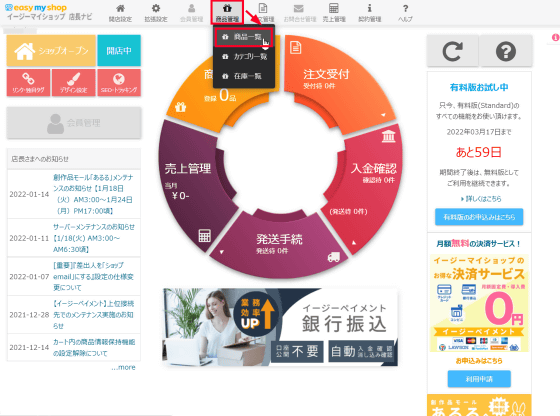Open the 商品管理 menu in top bar
This screenshot has height=416, width=560.
[227, 12]
